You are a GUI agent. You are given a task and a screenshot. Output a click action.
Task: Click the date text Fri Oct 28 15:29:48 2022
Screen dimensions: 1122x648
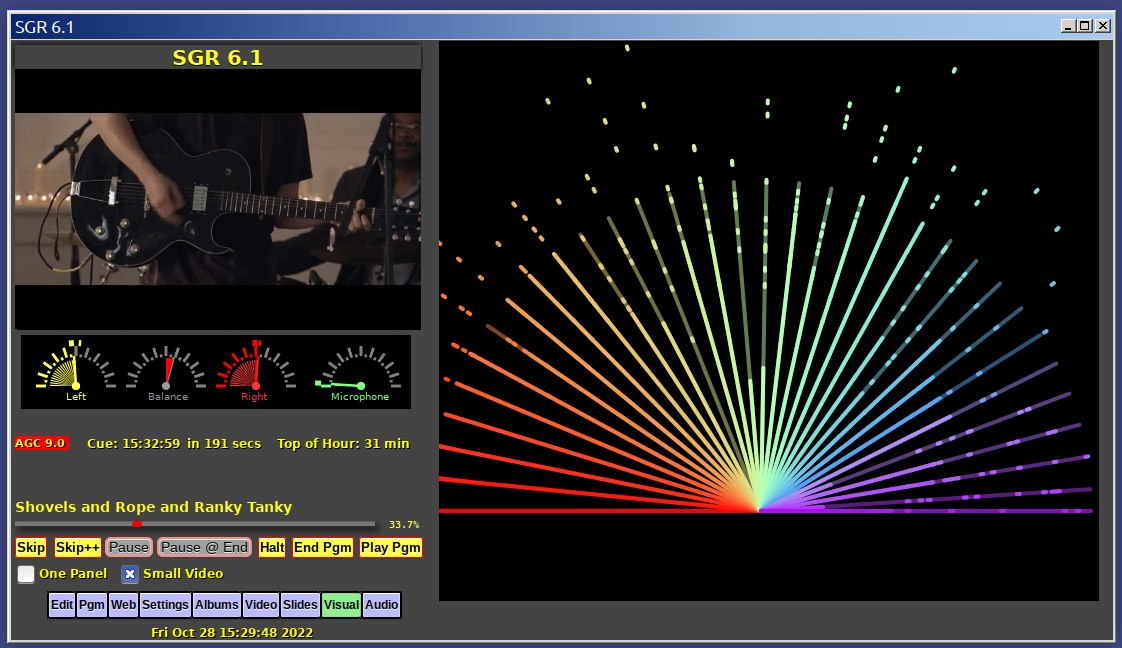pyautogui.click(x=232, y=632)
